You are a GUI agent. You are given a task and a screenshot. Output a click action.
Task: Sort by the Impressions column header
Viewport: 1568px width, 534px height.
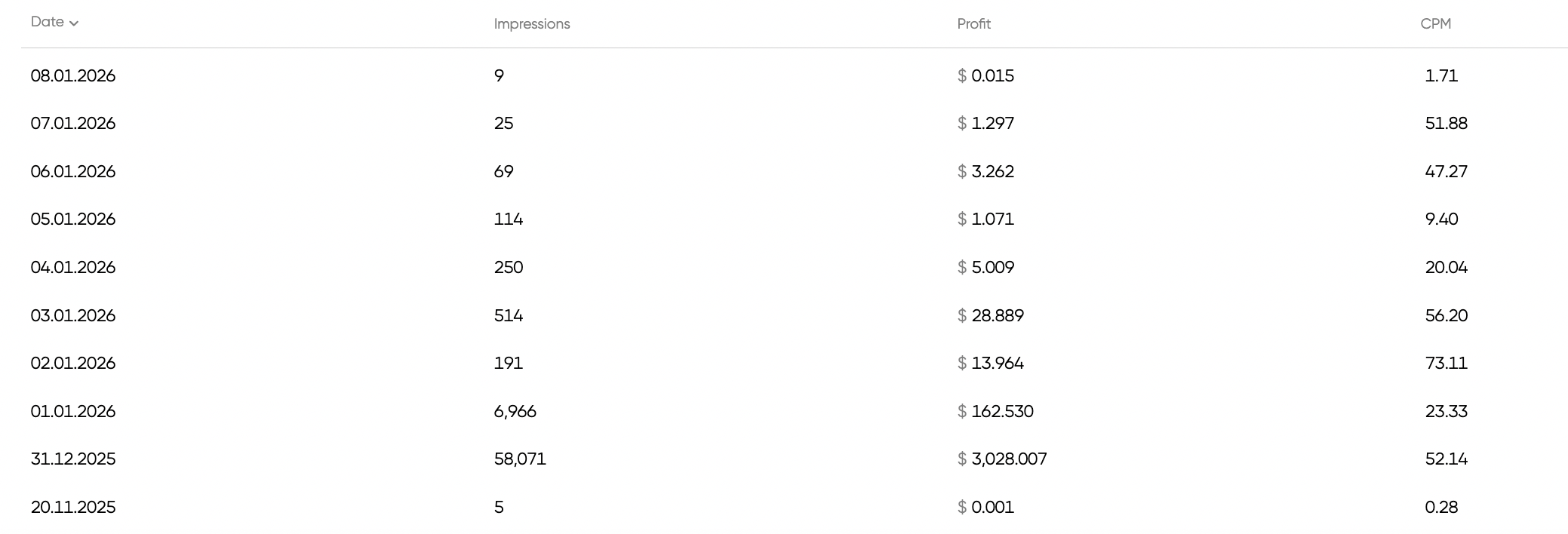pos(532,23)
